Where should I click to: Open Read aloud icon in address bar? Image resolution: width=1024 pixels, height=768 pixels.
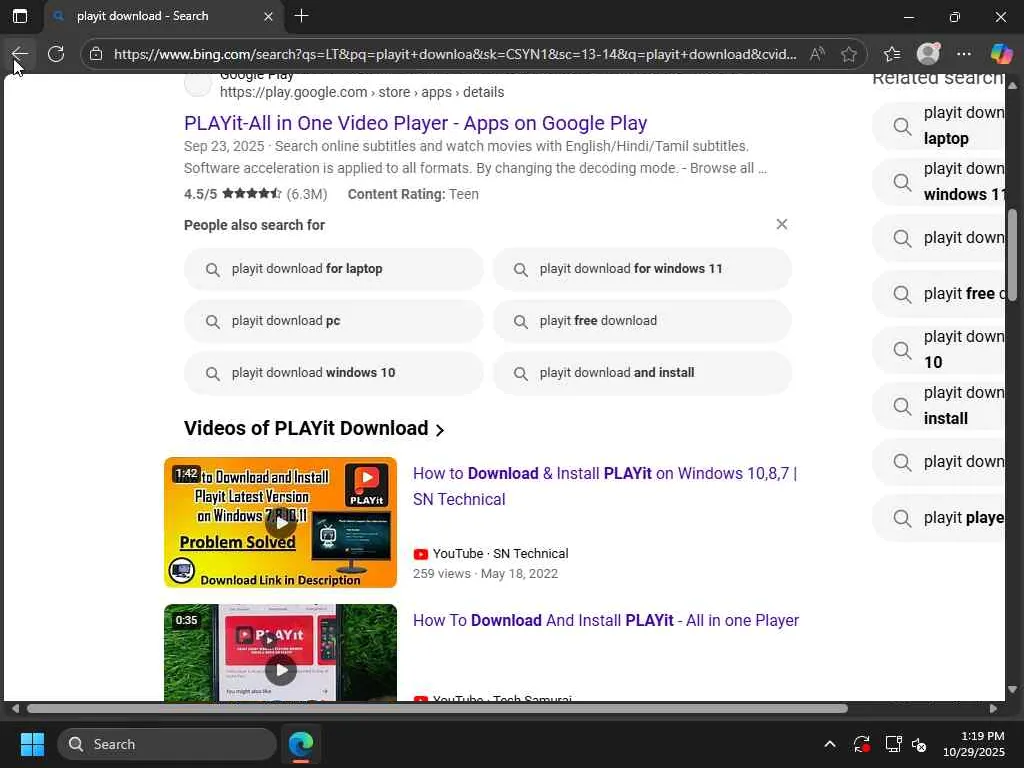click(817, 54)
